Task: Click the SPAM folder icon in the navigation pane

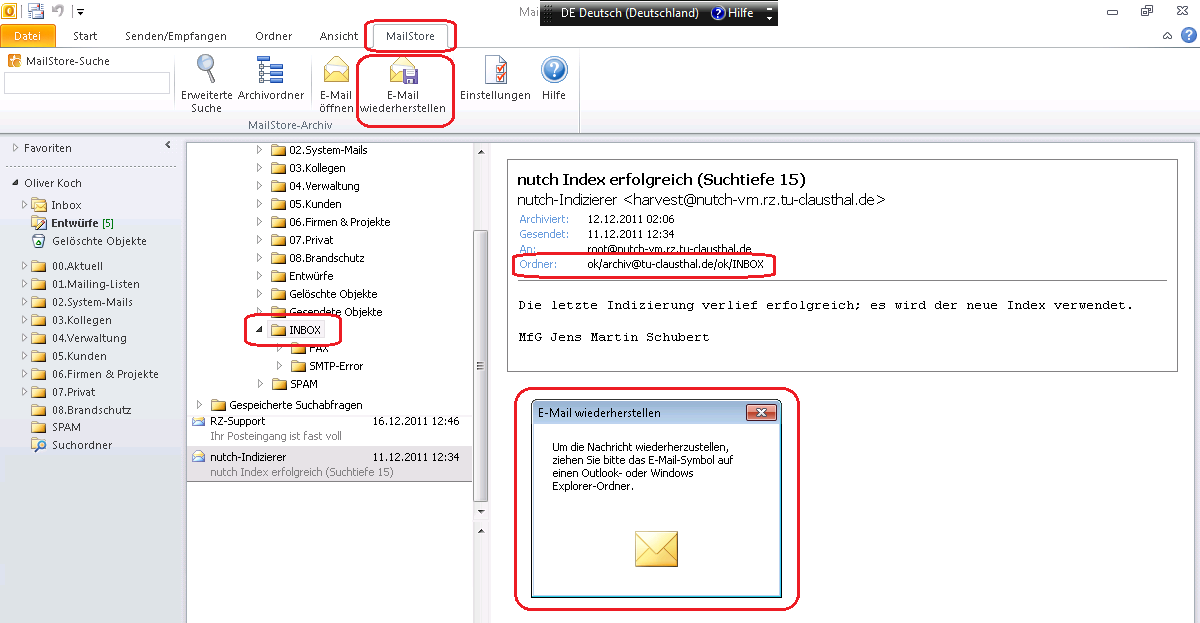Action: [39, 427]
